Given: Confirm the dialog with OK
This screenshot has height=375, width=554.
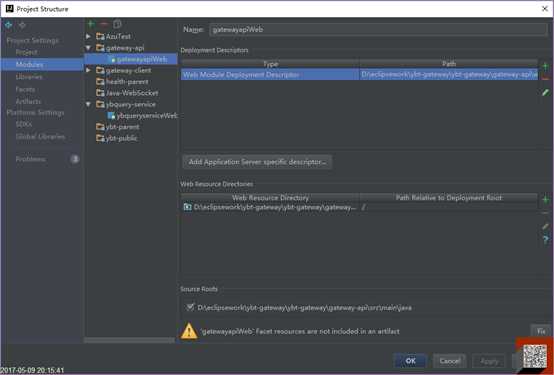Looking at the screenshot, I should tap(410, 361).
